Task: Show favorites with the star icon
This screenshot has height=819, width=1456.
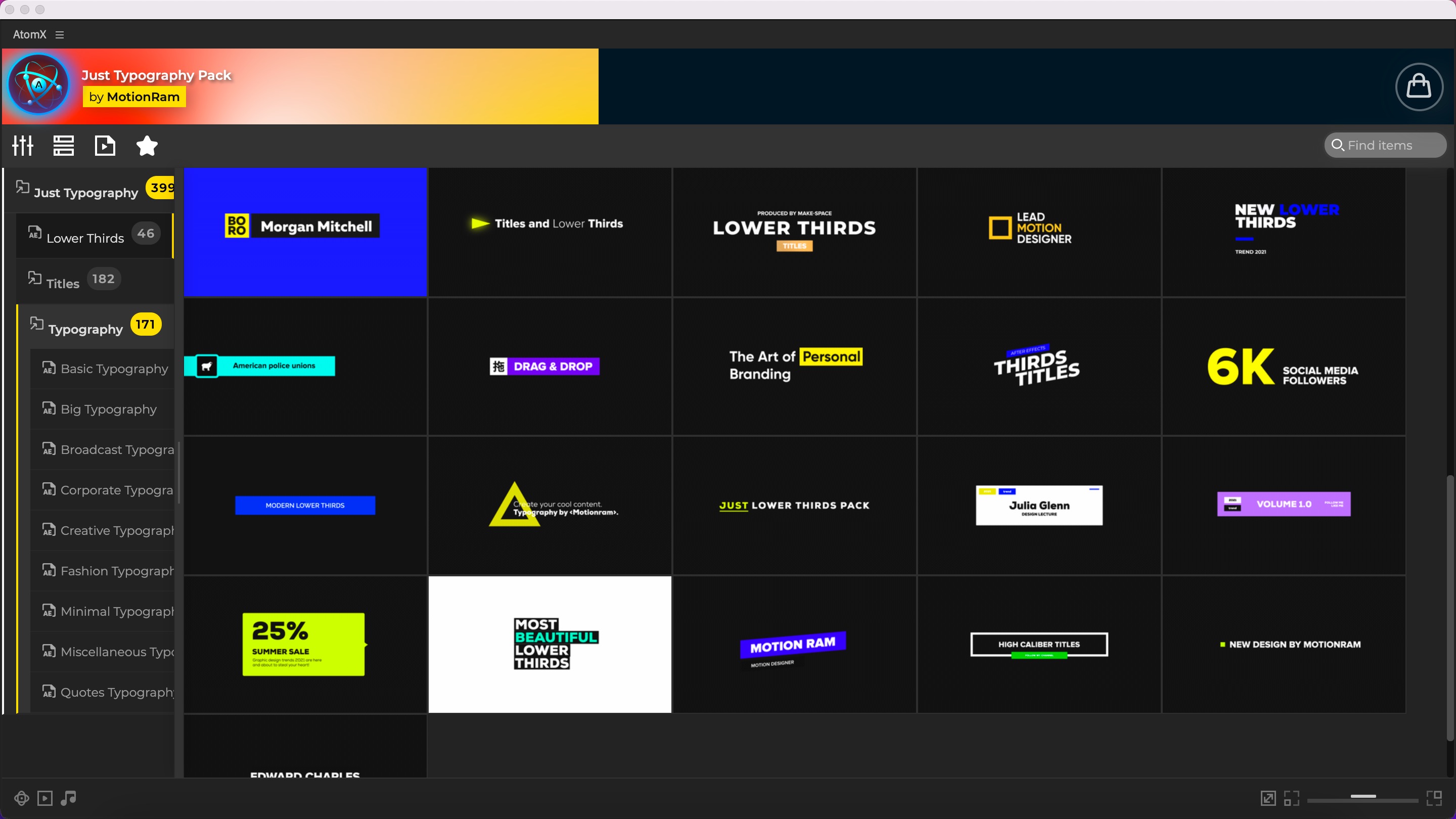Action: [147, 145]
